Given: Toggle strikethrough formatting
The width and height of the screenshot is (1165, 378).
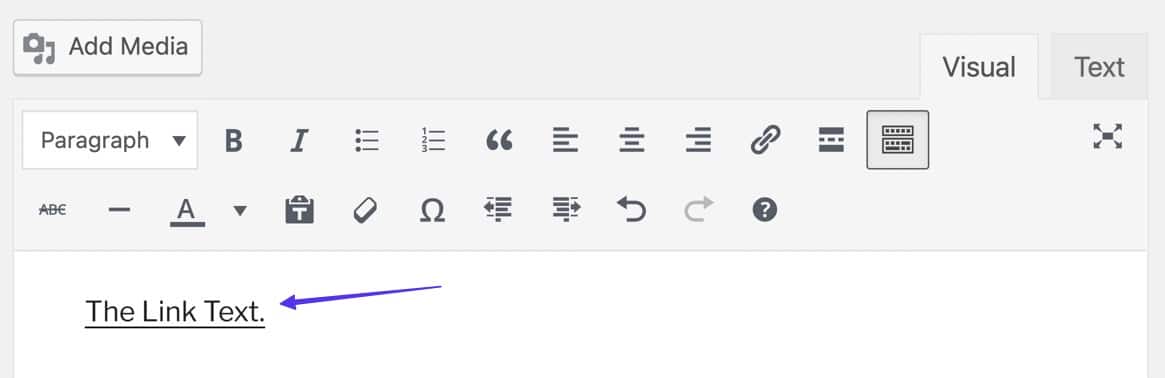Looking at the screenshot, I should click(52, 210).
